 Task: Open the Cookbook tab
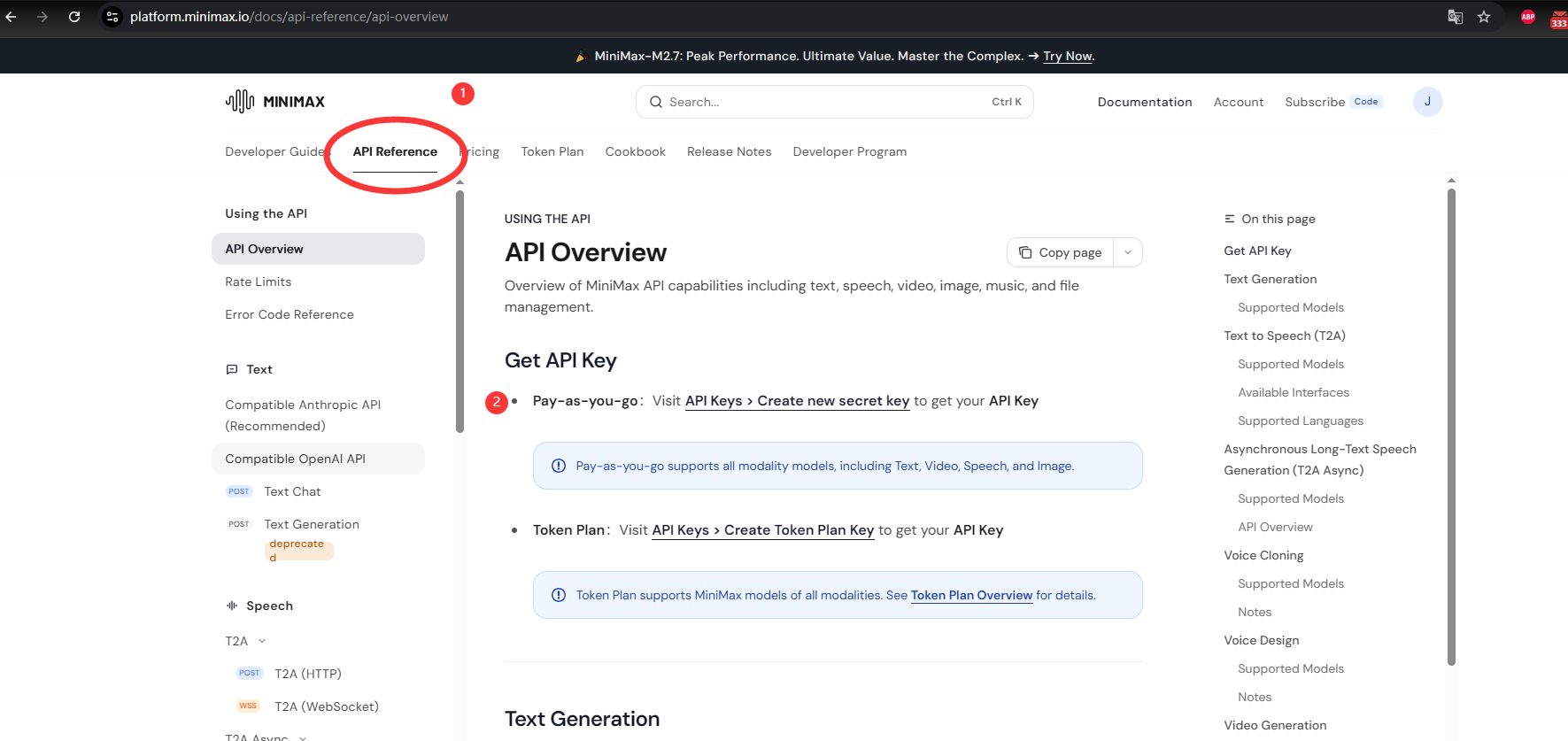(x=636, y=151)
